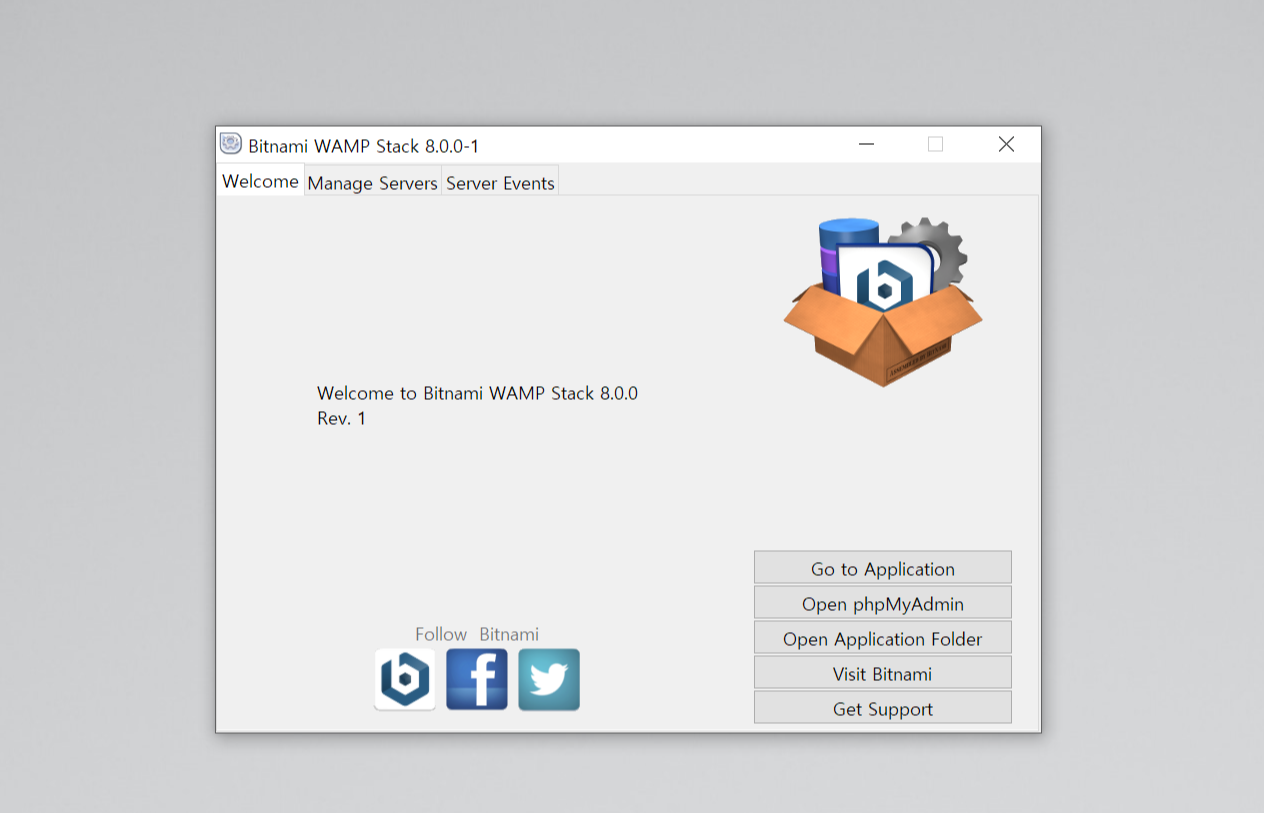
Task: Click the Bitnami stack box logo image
Action: (x=883, y=302)
